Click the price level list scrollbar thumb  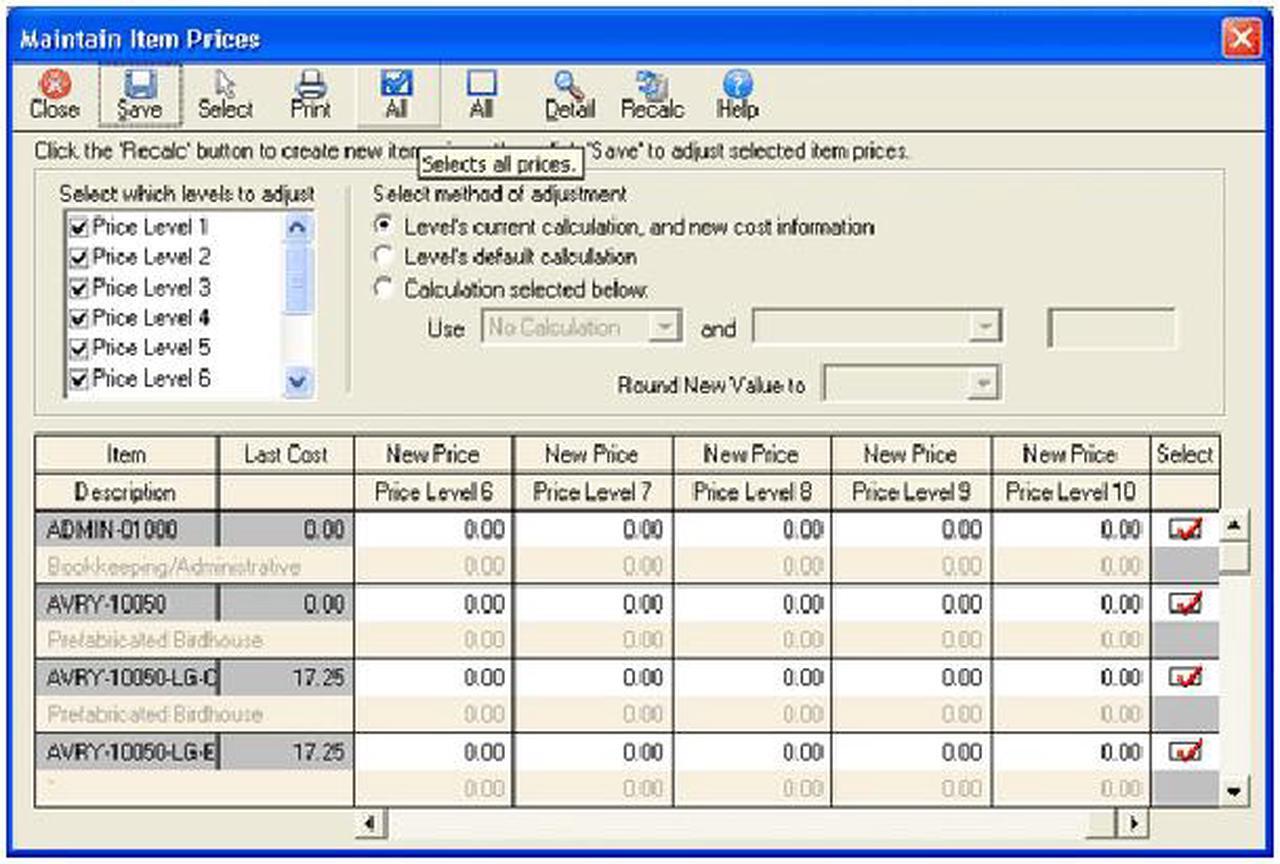[x=299, y=281]
